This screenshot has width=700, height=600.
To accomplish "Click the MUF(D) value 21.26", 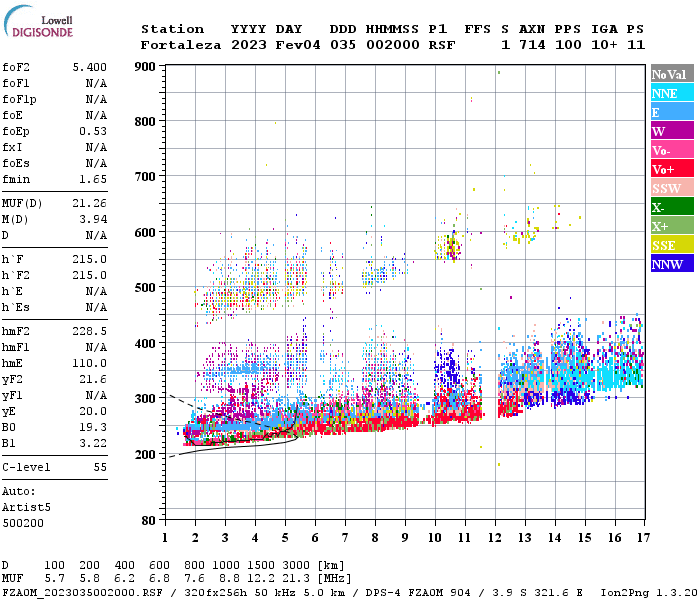I will pos(90,203).
